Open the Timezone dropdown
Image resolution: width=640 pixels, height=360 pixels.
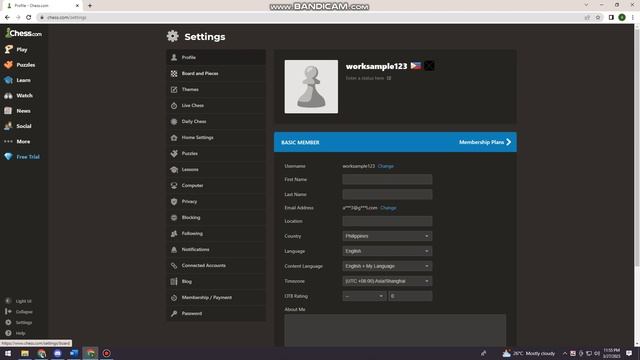click(x=387, y=281)
